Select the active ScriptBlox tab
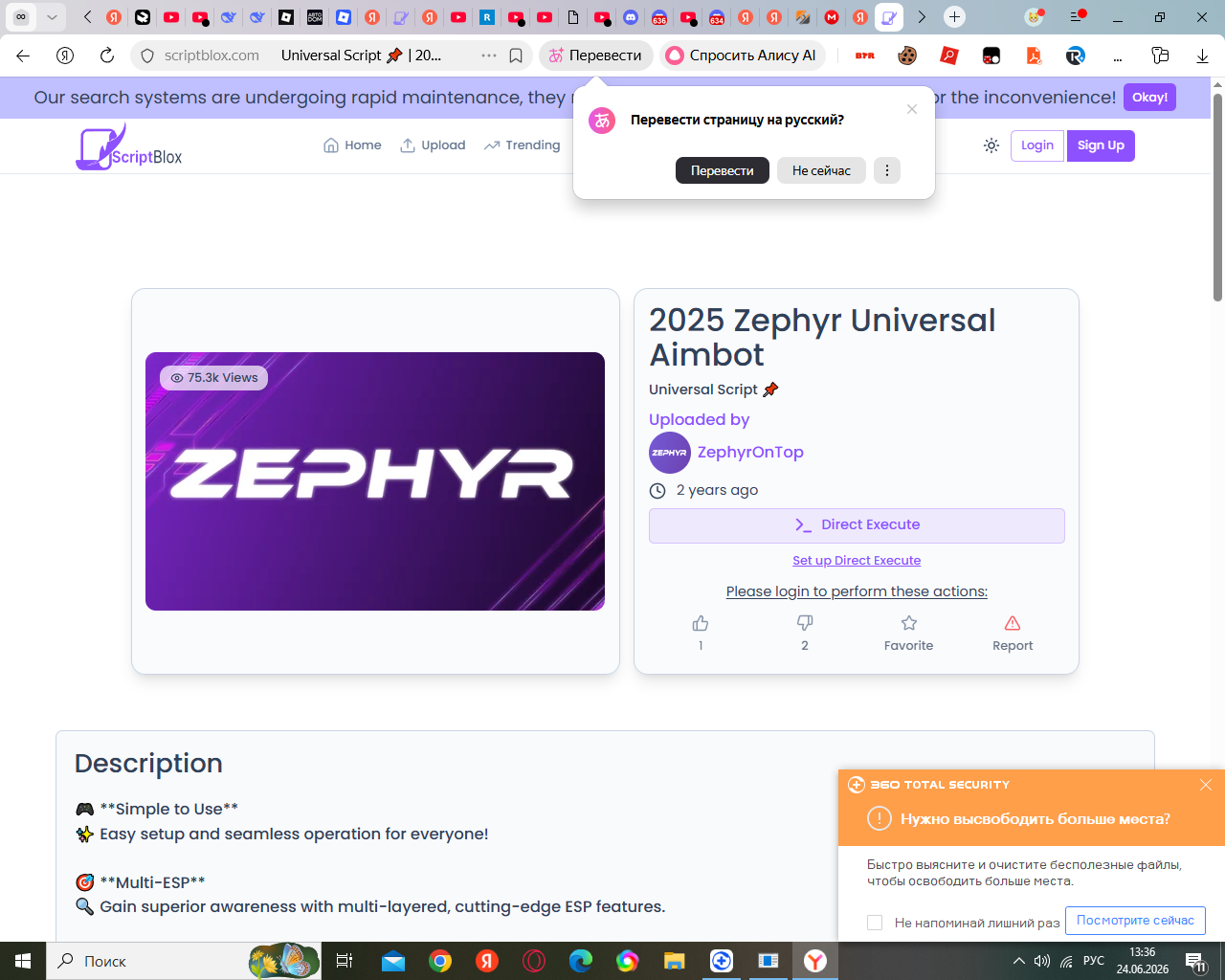 [889, 17]
